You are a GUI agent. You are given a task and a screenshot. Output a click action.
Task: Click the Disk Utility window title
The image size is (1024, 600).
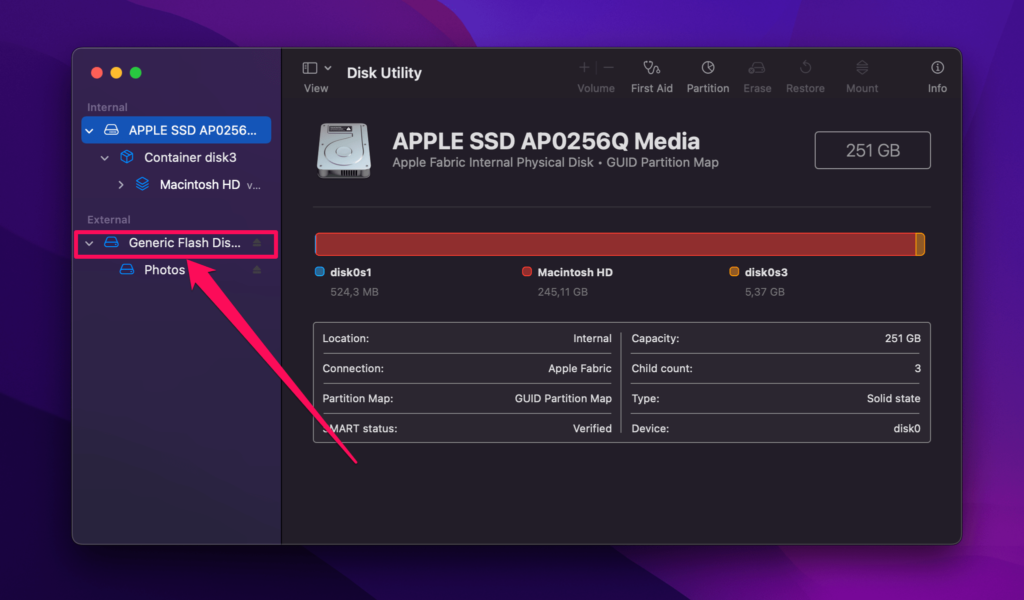tap(384, 72)
